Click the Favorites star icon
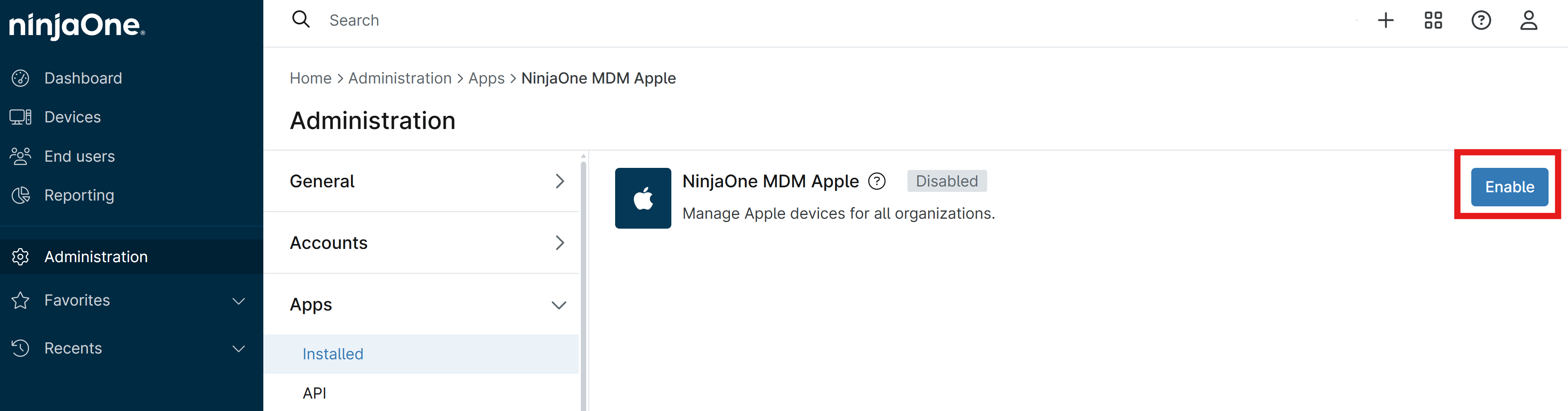 (20, 300)
